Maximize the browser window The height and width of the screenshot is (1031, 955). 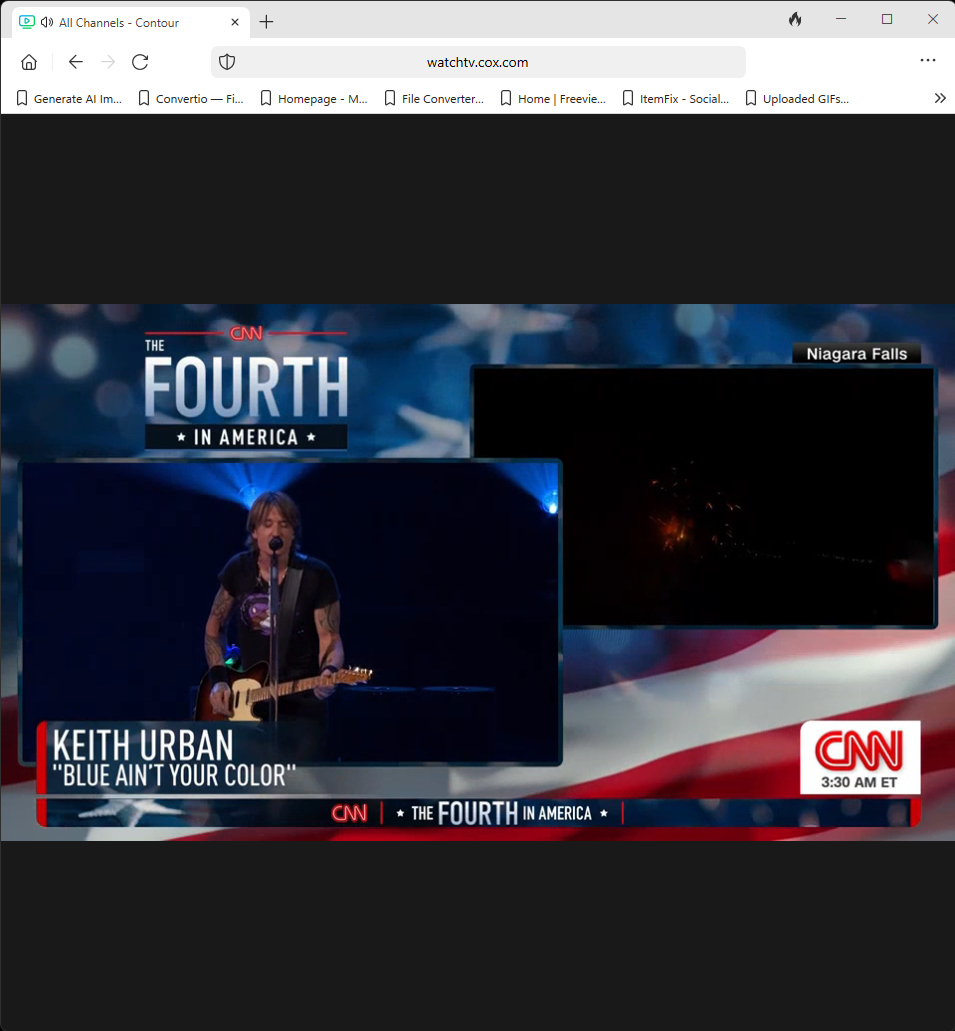tap(887, 20)
